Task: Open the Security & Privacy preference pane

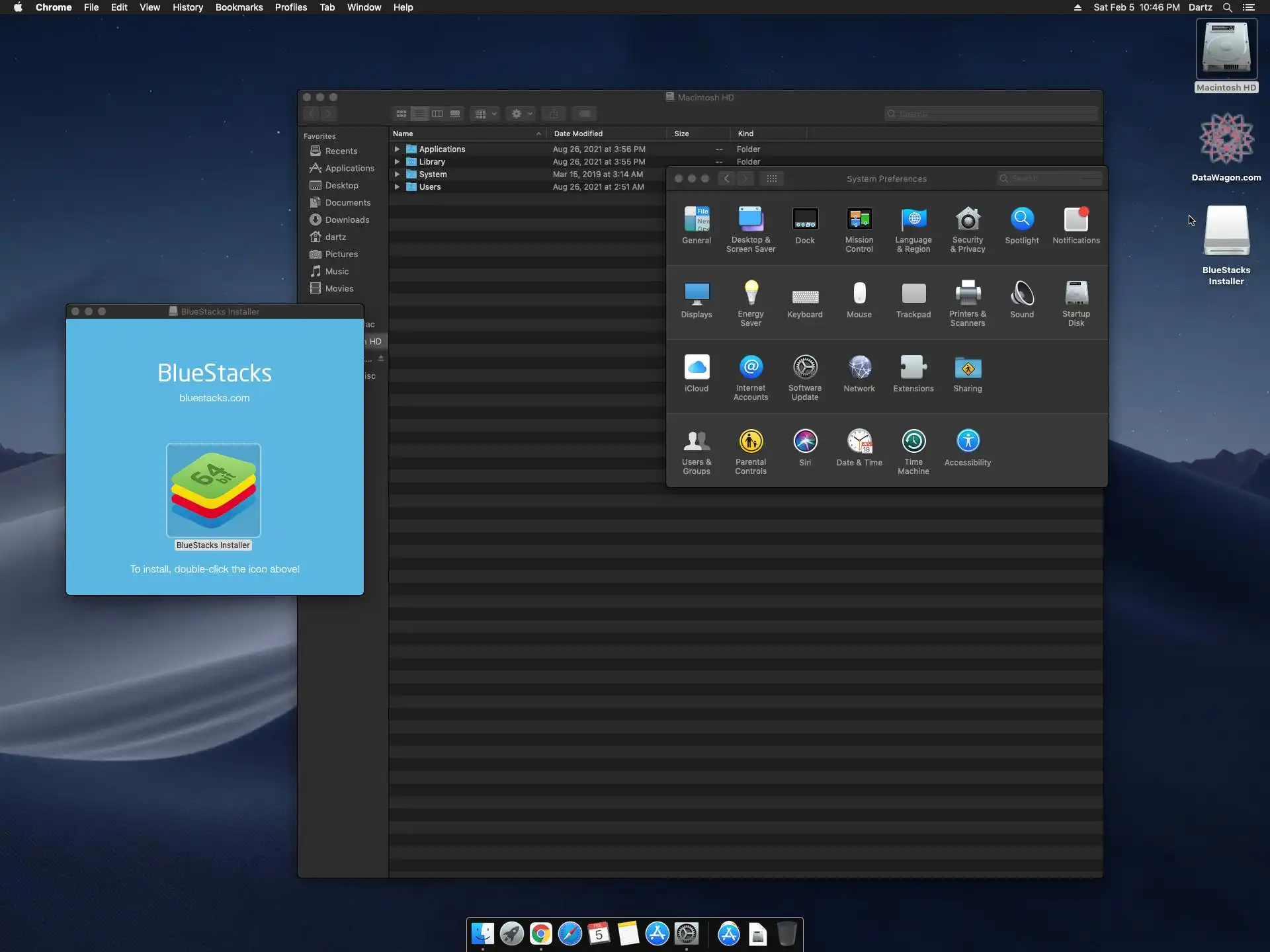Action: pyautogui.click(x=967, y=229)
